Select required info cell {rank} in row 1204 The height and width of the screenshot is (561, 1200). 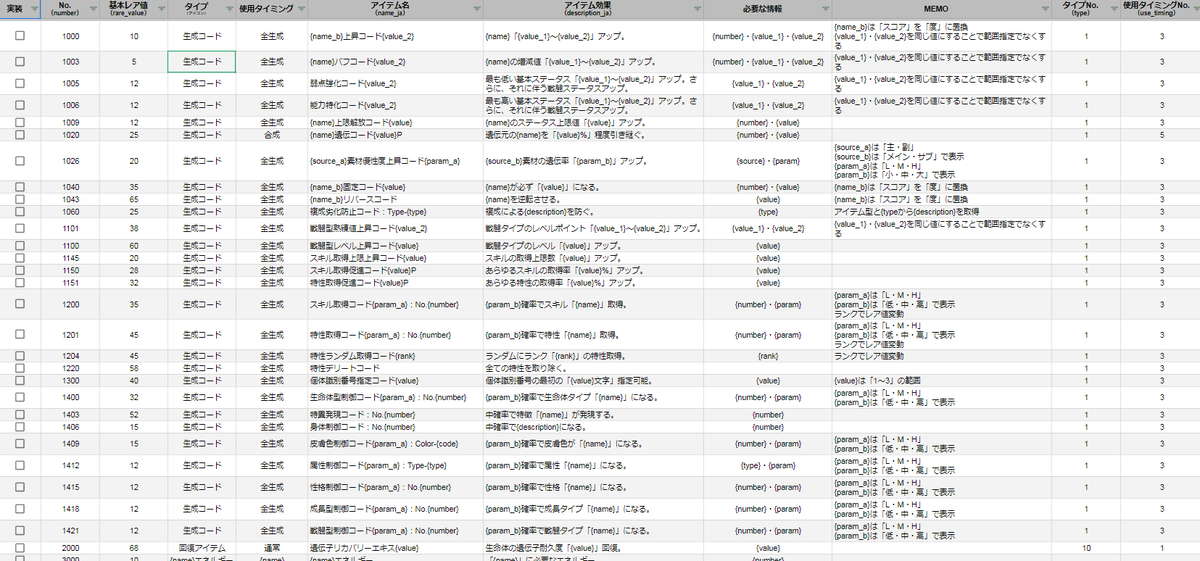pos(768,356)
